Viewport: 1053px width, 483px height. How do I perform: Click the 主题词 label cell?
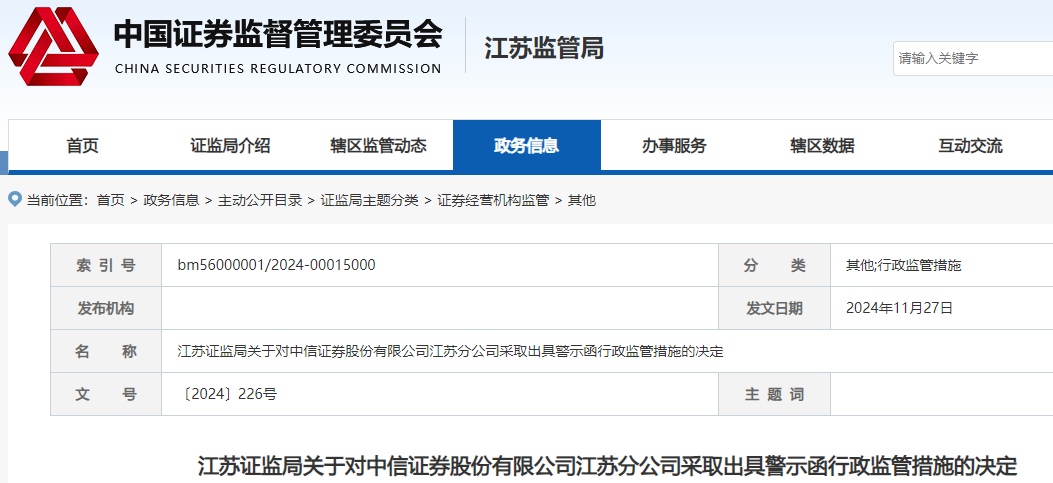pyautogui.click(x=774, y=394)
